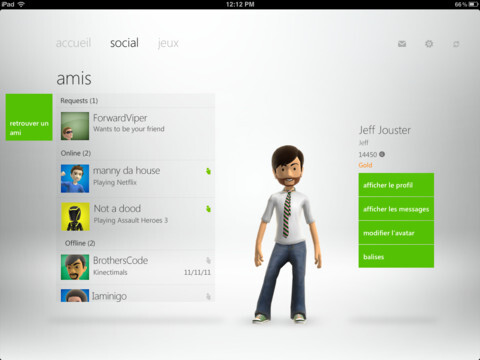Click 'Playing Assault Heroes 3' text
This screenshot has height=360, width=480.
click(131, 220)
